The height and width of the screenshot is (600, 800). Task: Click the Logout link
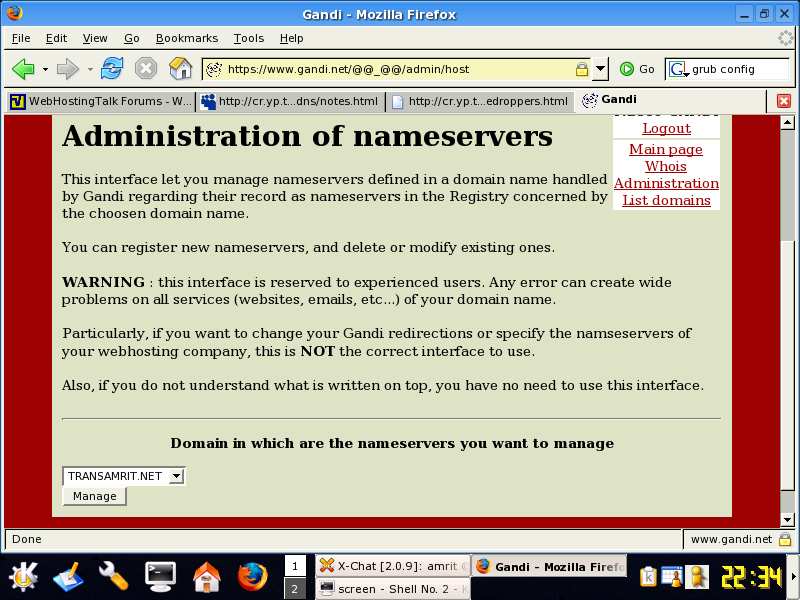[x=666, y=129]
